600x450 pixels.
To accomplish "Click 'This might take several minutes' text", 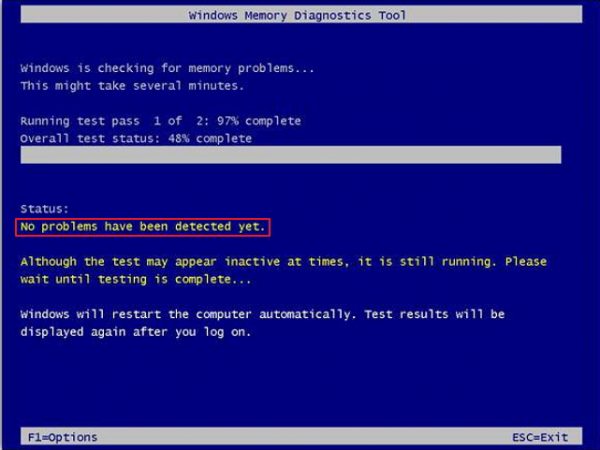I will tap(132, 86).
